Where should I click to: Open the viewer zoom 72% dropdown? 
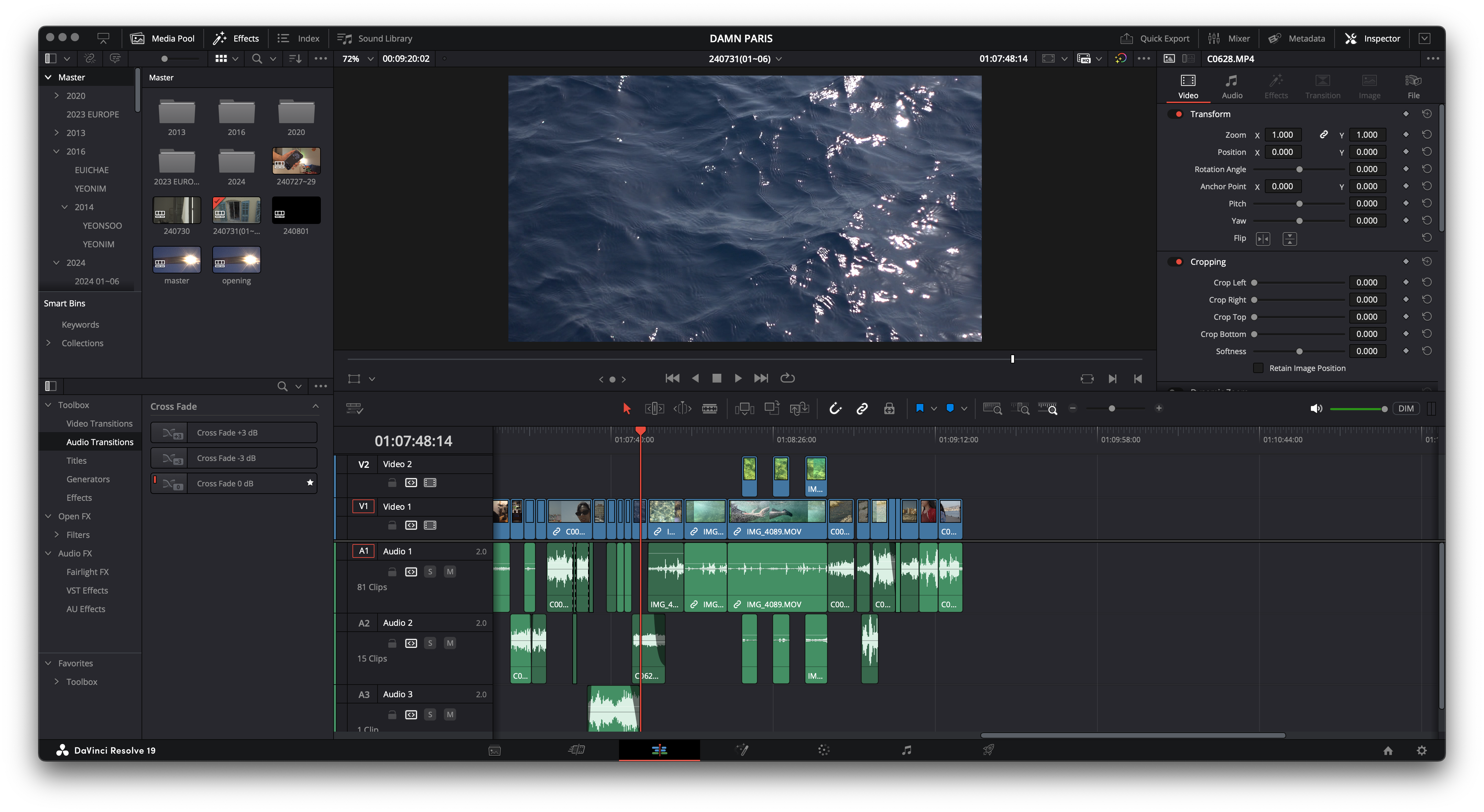370,59
